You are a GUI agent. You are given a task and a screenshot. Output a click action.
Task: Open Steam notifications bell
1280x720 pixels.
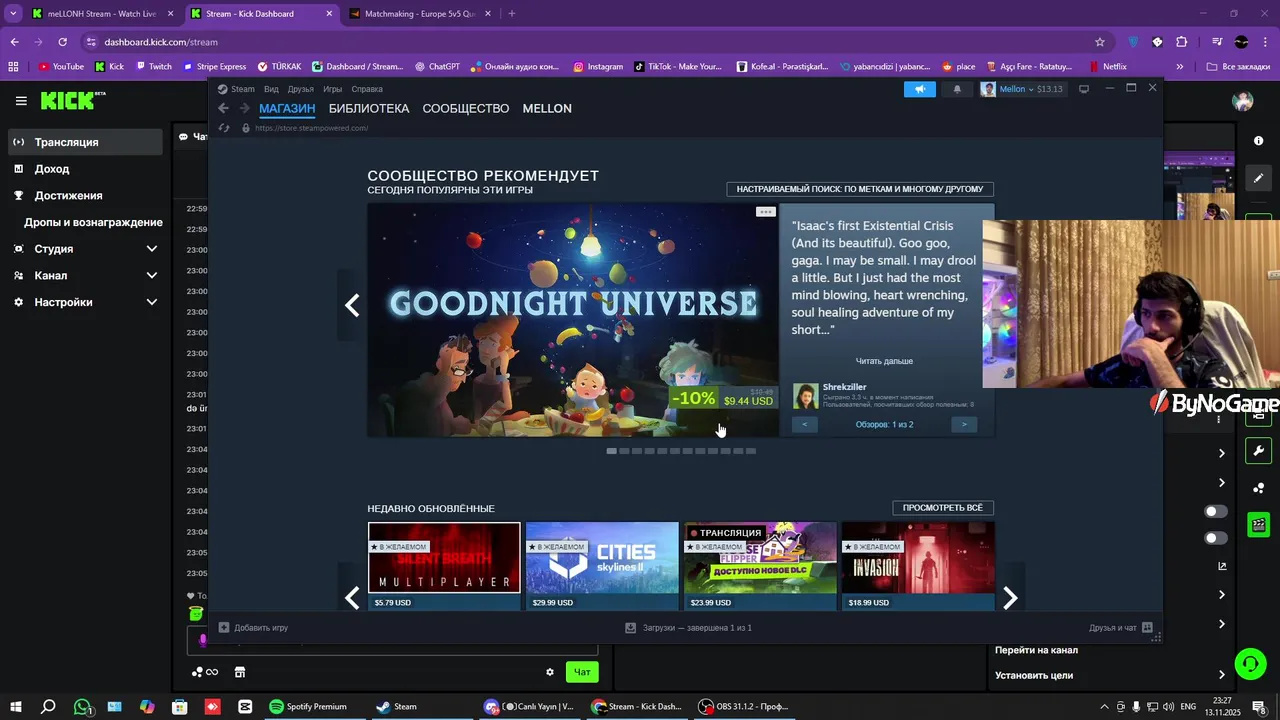(x=957, y=89)
